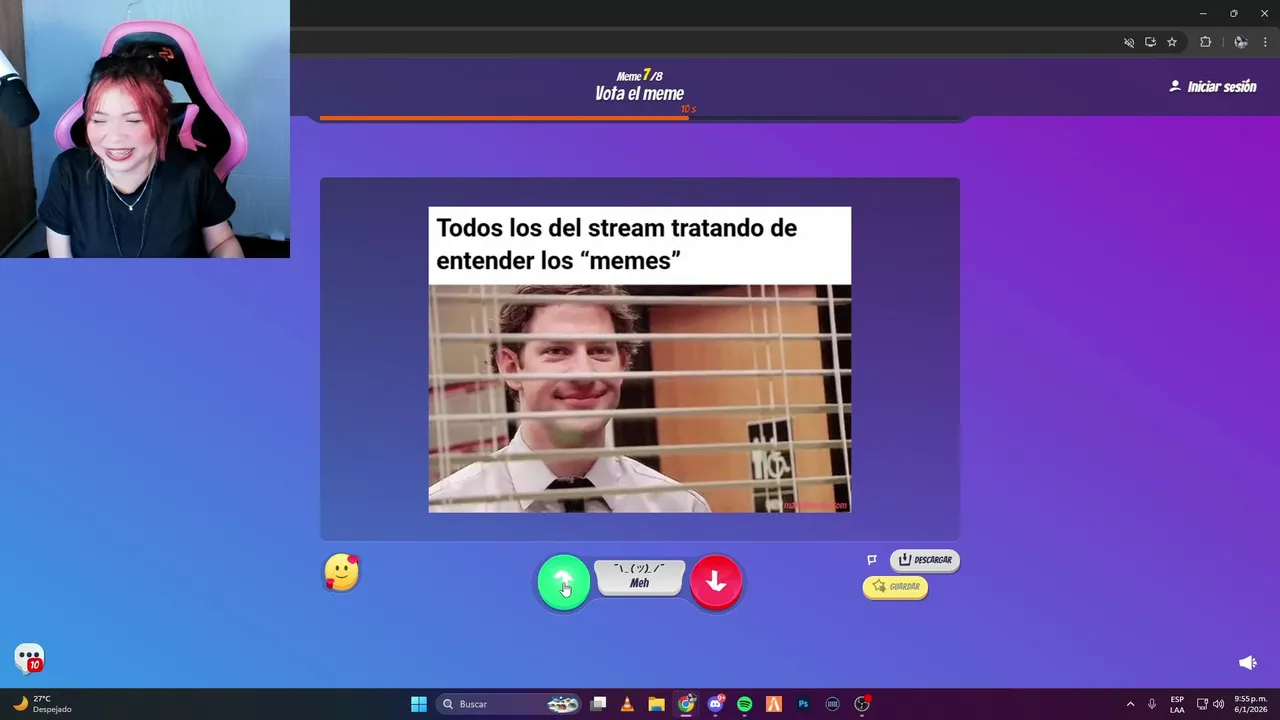Open the Chrome three-dot menu
Screen dimensions: 1280x720
pos(1265,42)
